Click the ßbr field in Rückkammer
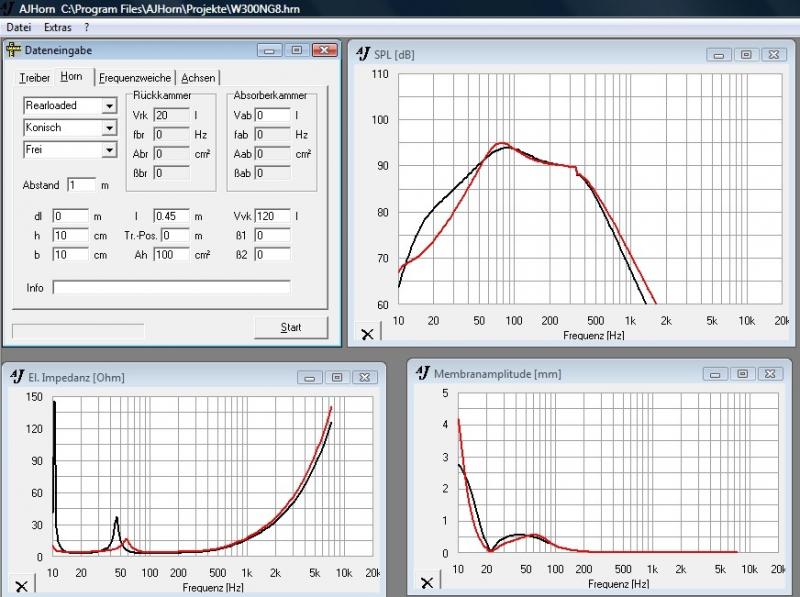Viewport: 800px width, 597px height. coord(171,173)
